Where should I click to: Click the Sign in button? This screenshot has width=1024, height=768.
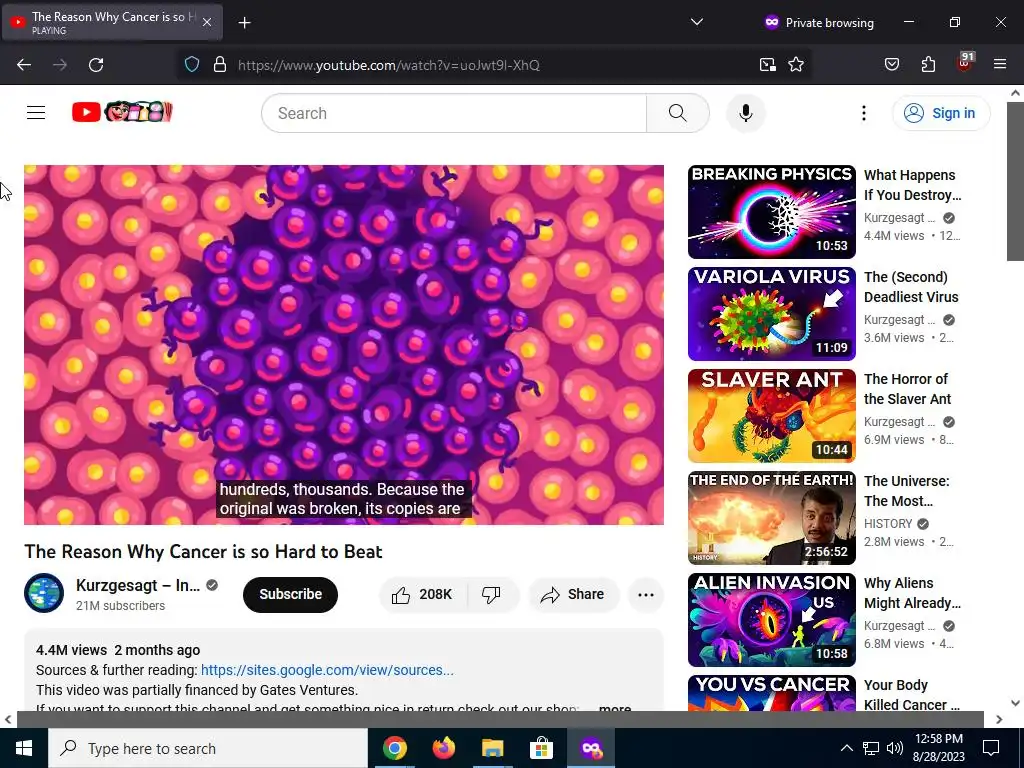click(941, 113)
